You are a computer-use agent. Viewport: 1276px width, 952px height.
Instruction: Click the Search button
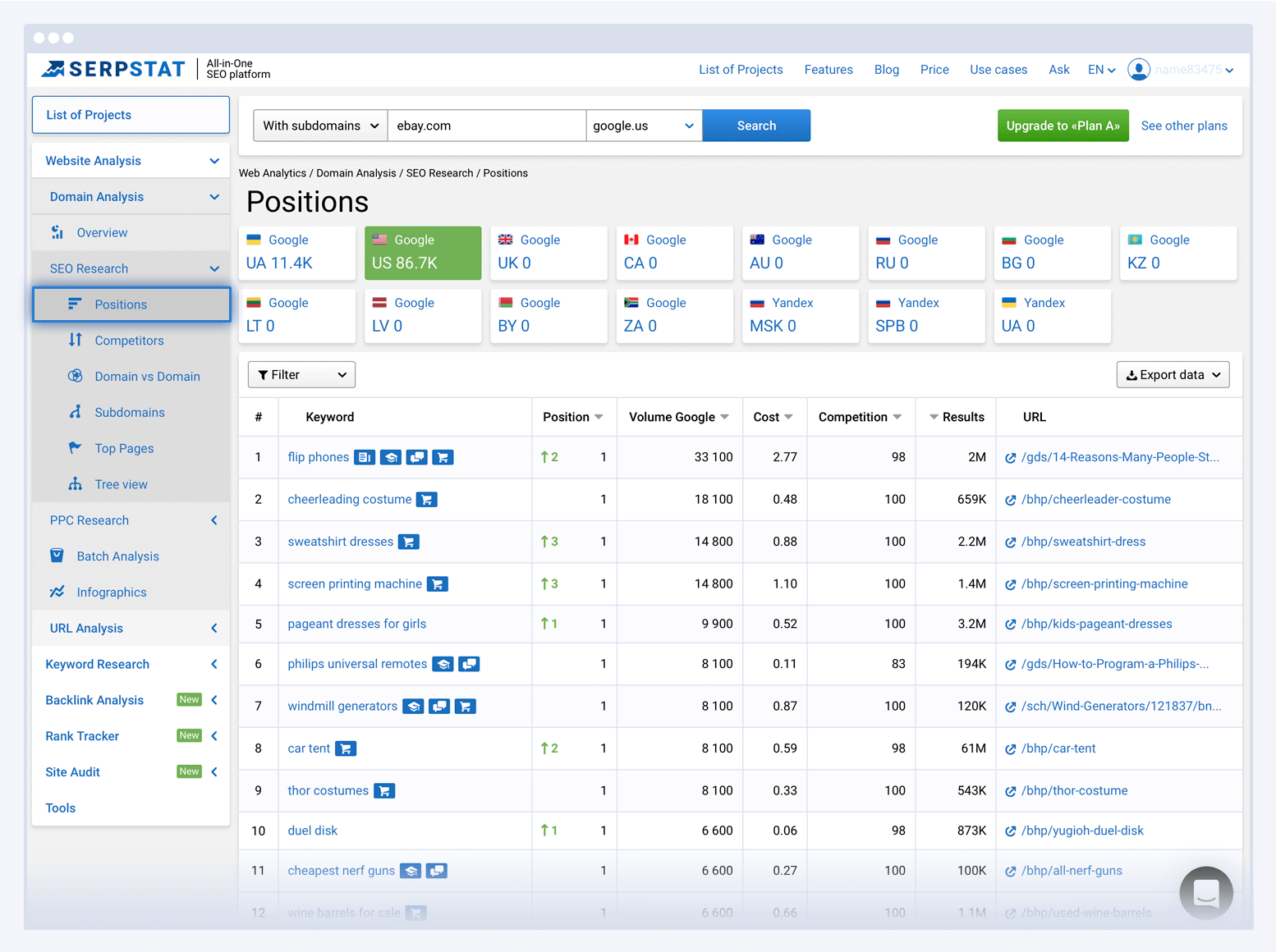[756, 126]
